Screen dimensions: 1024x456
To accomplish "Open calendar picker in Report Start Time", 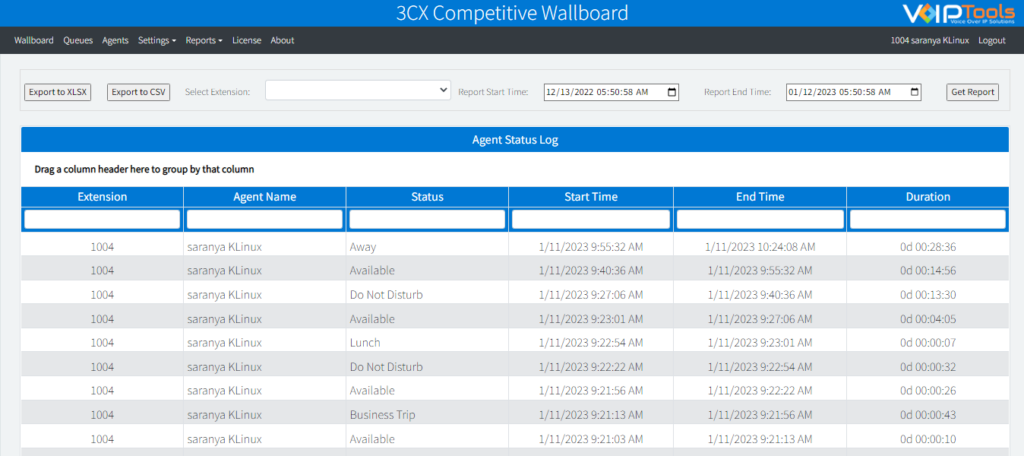I will click(x=671, y=92).
